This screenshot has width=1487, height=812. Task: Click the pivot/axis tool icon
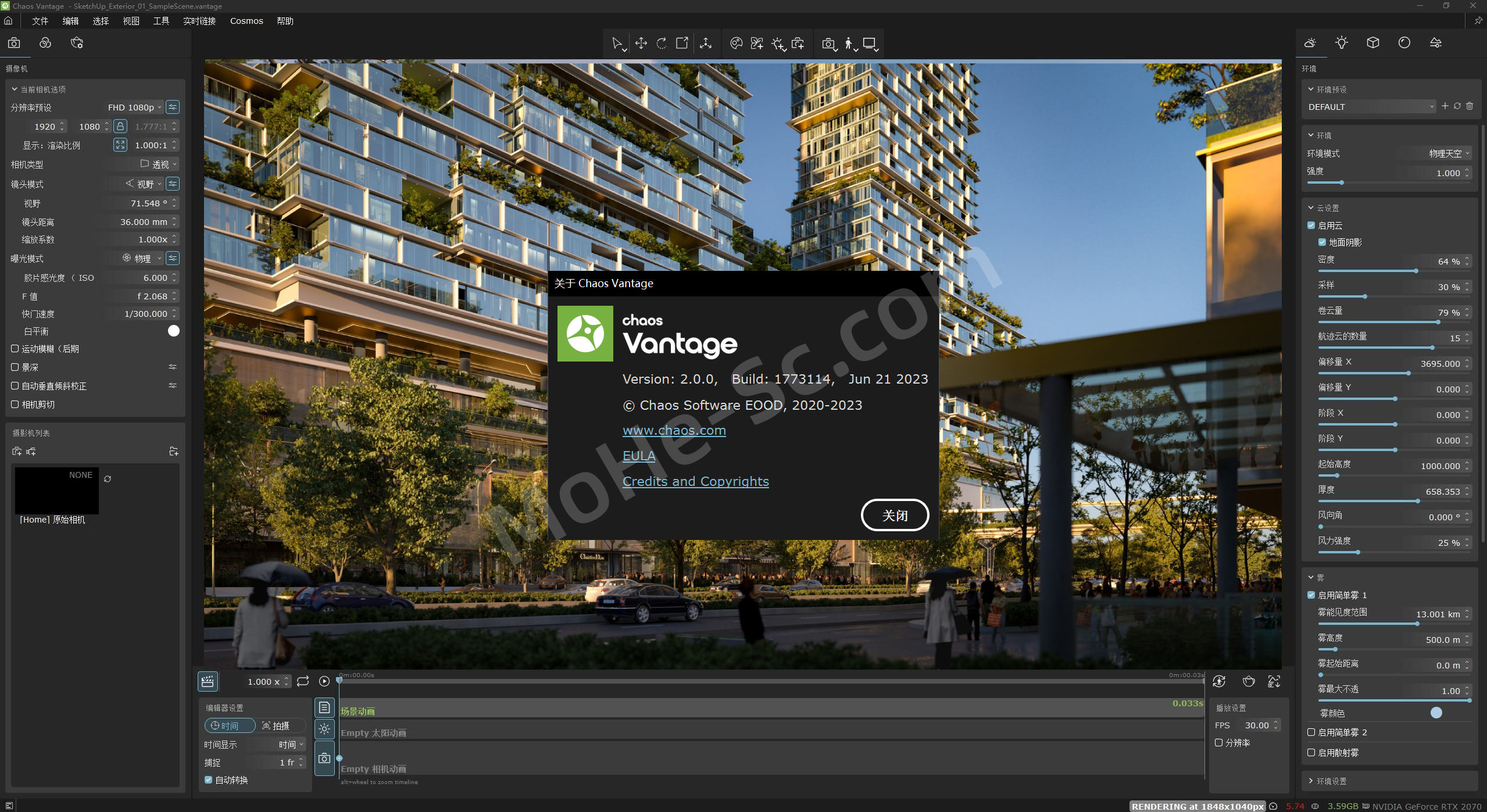coord(705,44)
